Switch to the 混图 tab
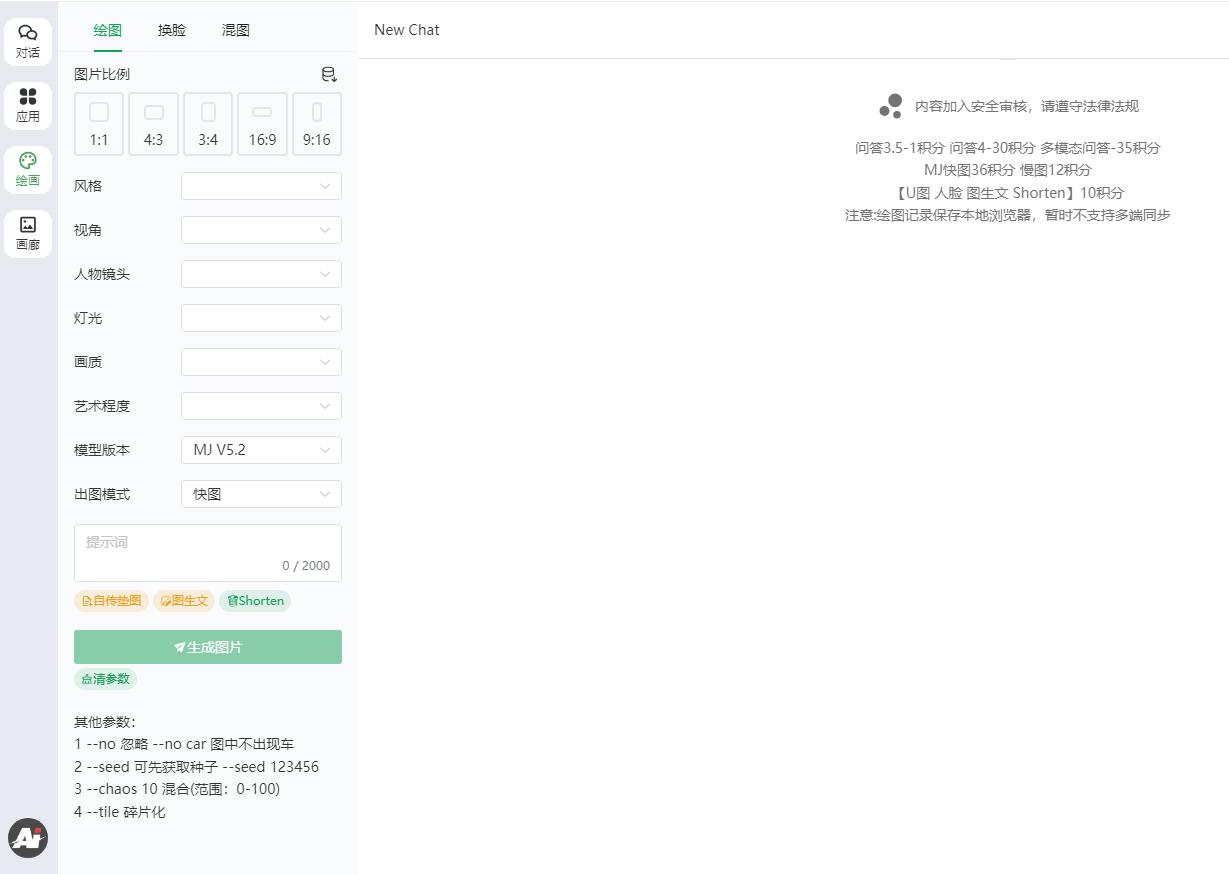This screenshot has width=1229, height=874. 236,30
